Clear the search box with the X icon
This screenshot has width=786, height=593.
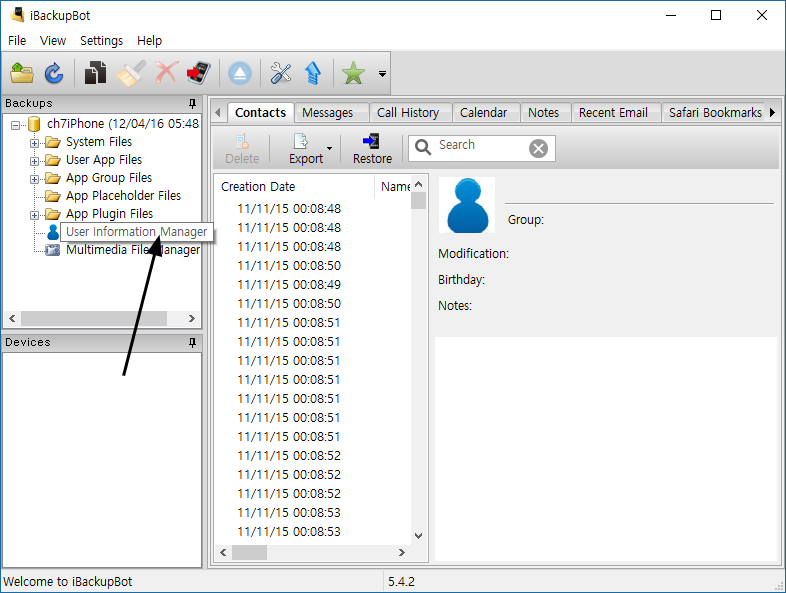[x=538, y=148]
